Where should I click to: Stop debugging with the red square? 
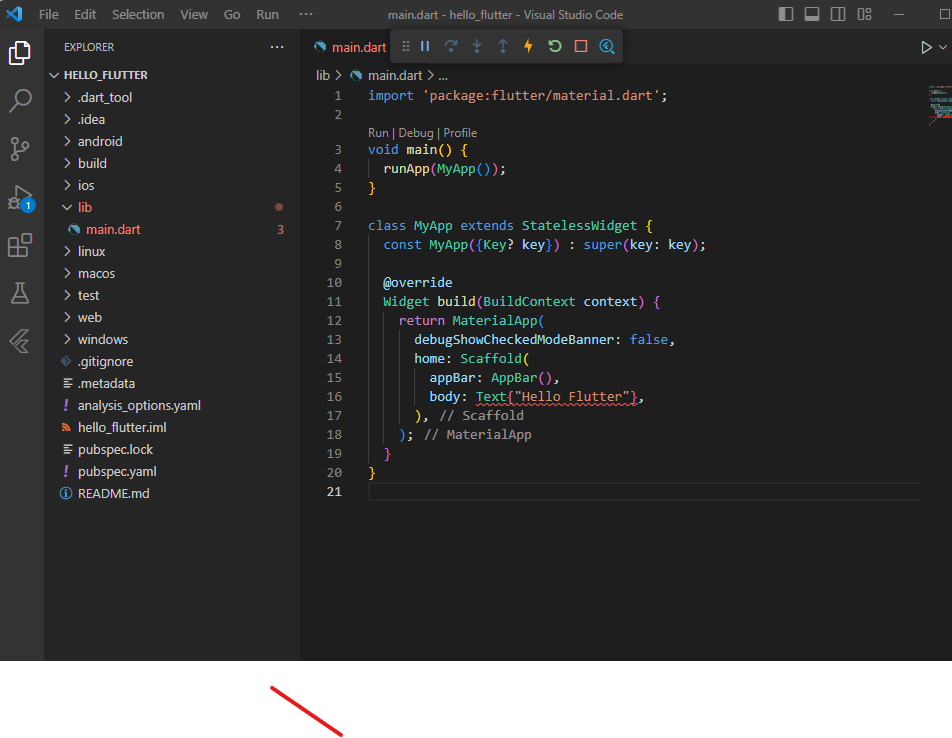click(x=580, y=46)
